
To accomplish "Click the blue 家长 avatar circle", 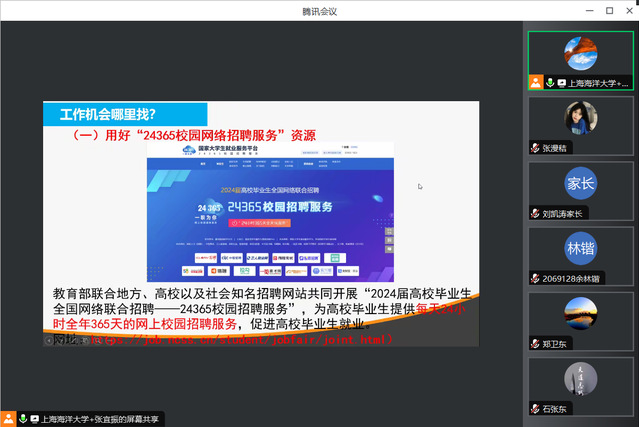I will (580, 184).
